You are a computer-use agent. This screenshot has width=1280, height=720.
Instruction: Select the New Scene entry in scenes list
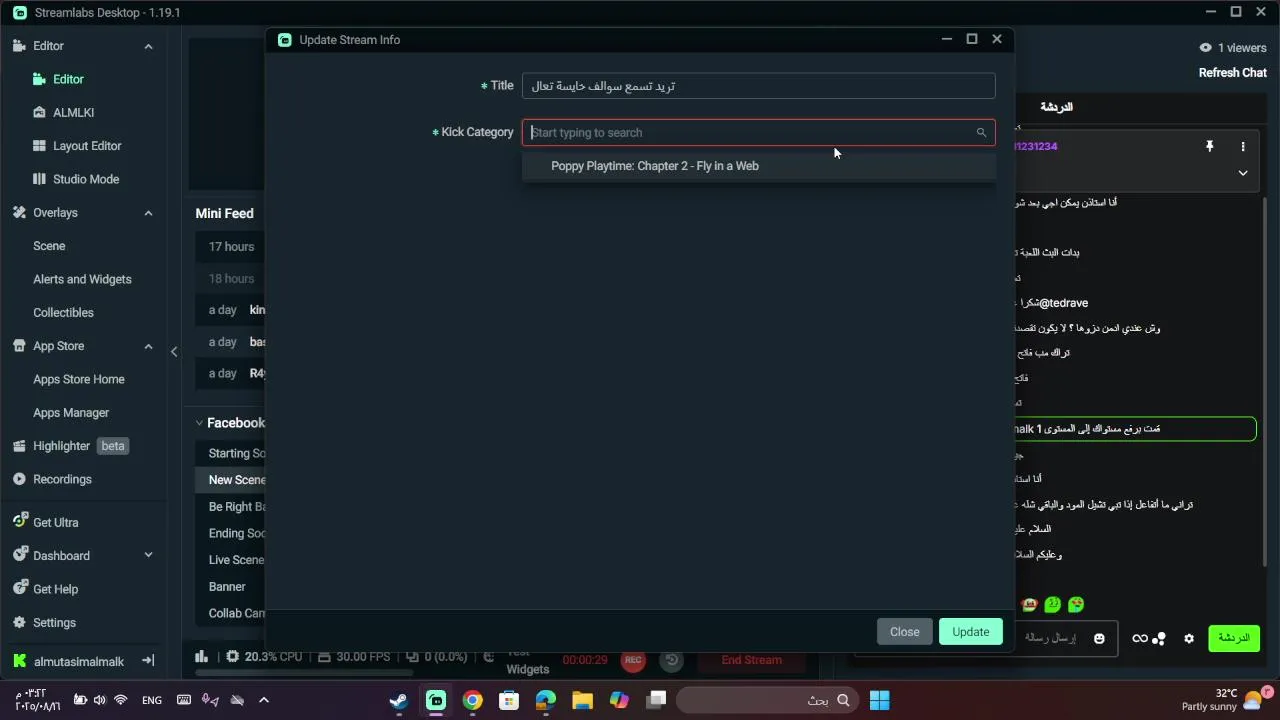[230, 480]
